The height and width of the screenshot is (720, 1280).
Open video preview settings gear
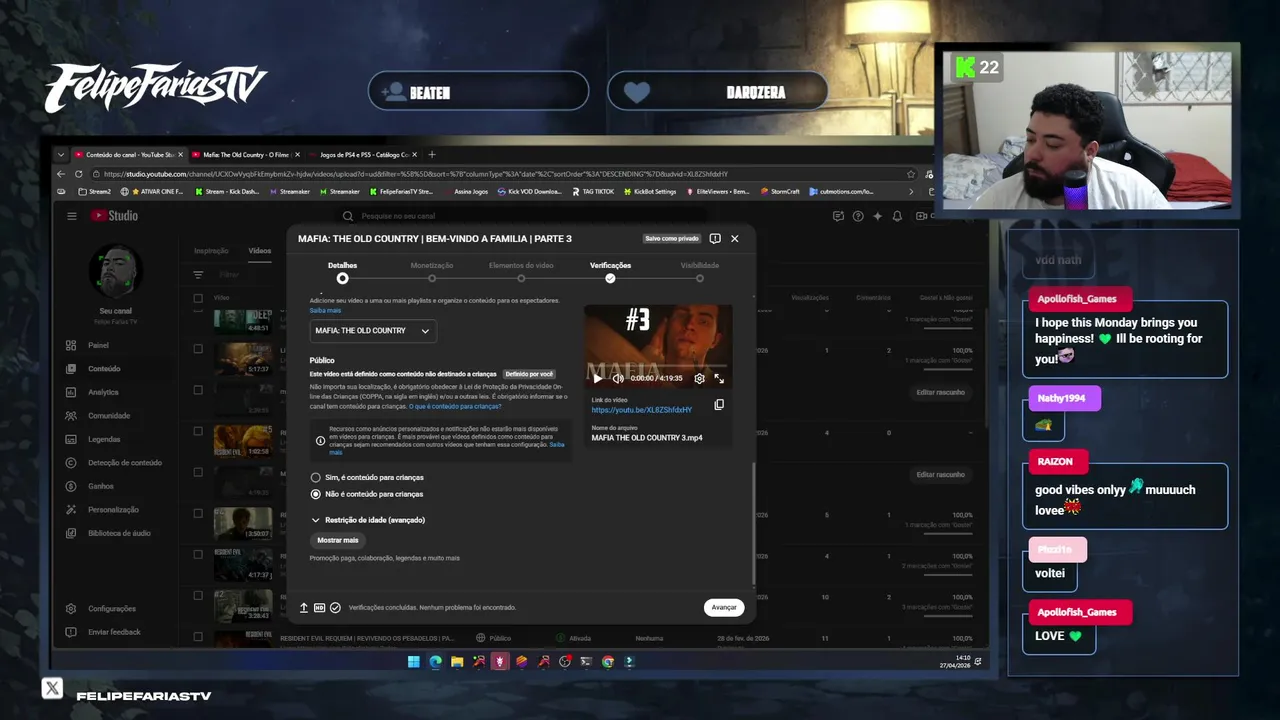(699, 378)
